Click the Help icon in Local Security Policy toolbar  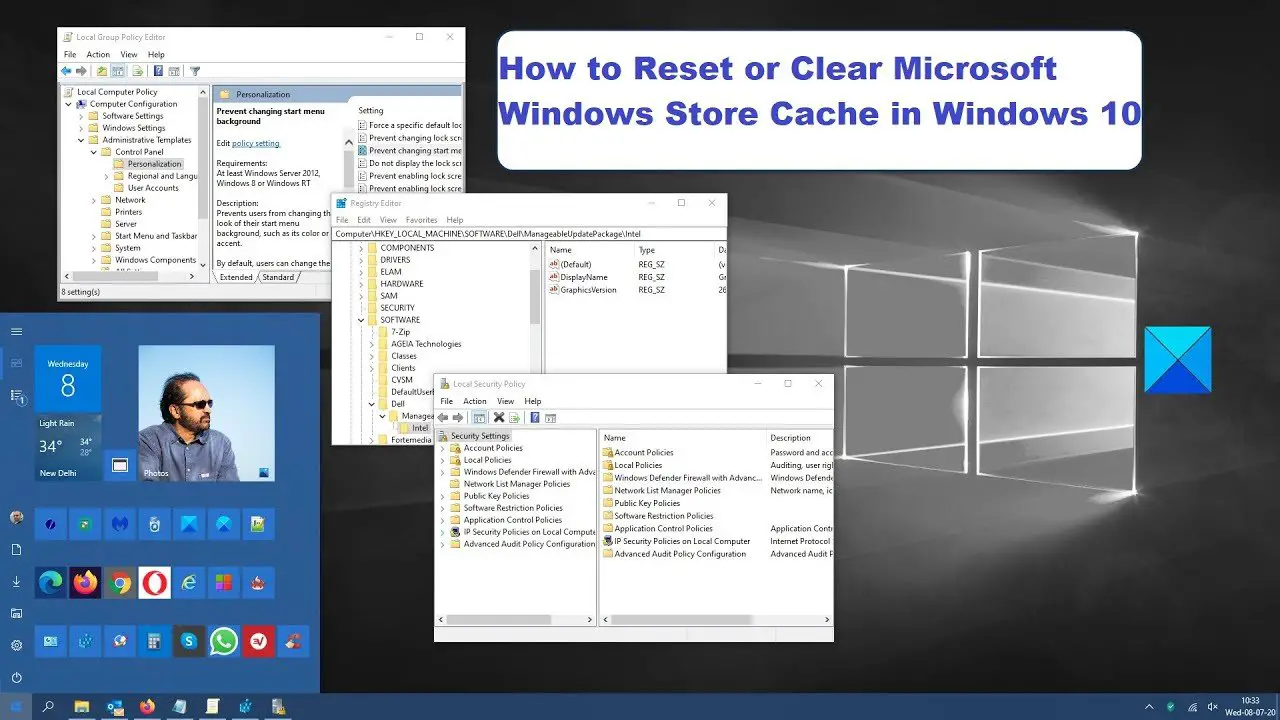pyautogui.click(x=535, y=417)
